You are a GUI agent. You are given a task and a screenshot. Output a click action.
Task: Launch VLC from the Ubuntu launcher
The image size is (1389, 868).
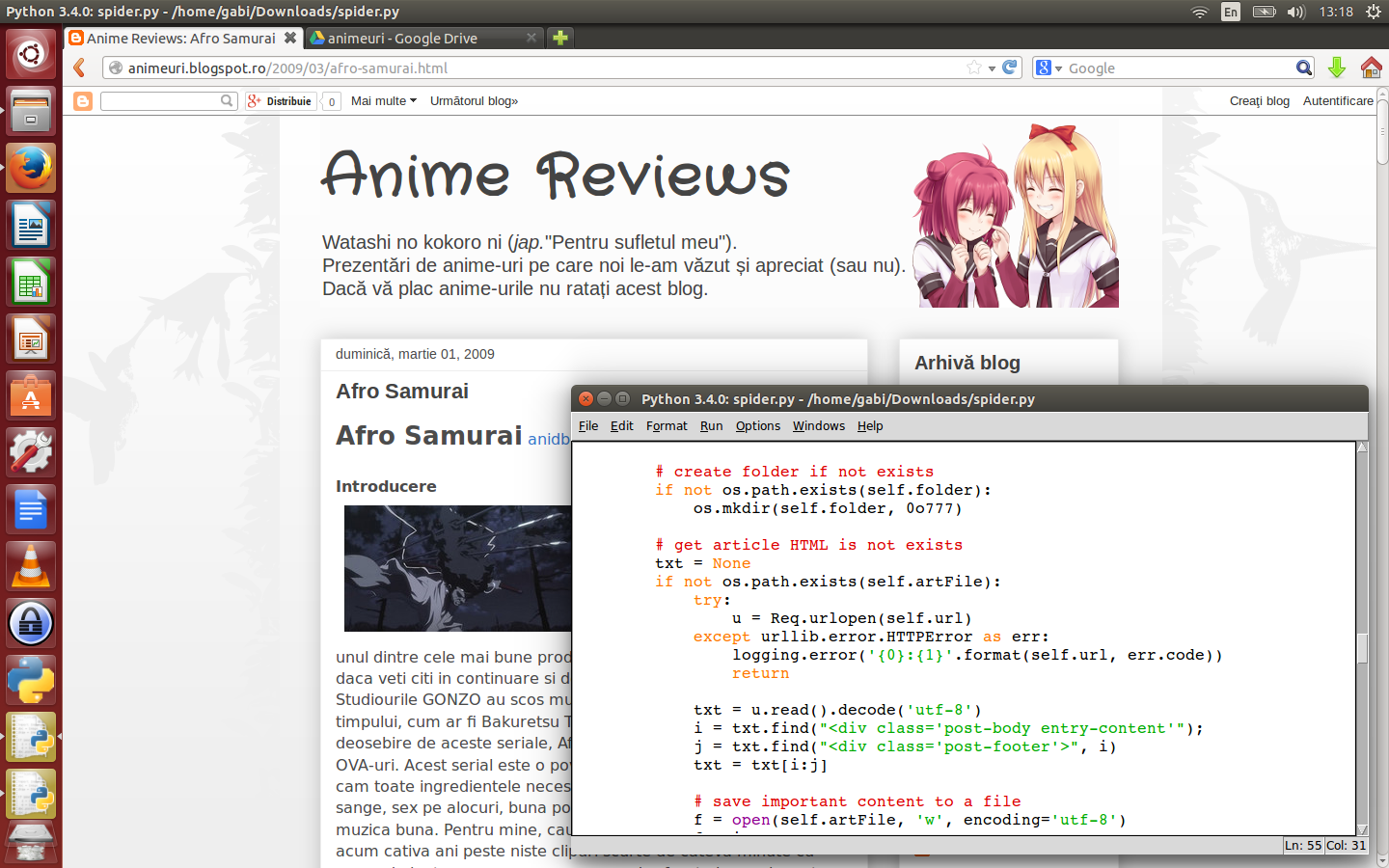pyautogui.click(x=30, y=566)
